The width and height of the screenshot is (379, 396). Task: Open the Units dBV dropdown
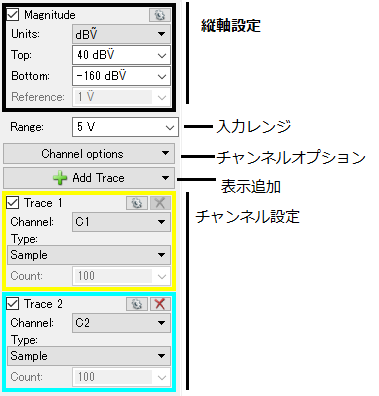click(121, 34)
